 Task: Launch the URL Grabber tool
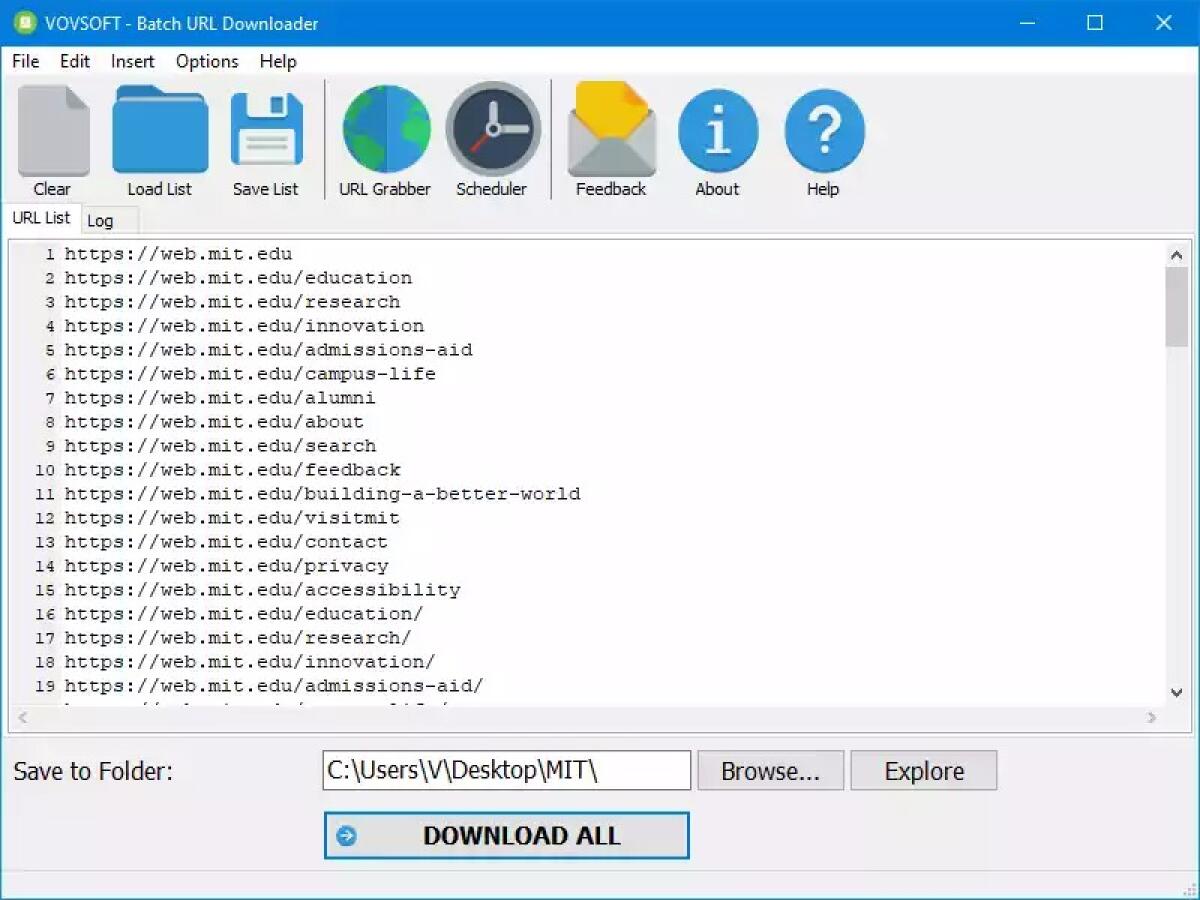[x=385, y=130]
